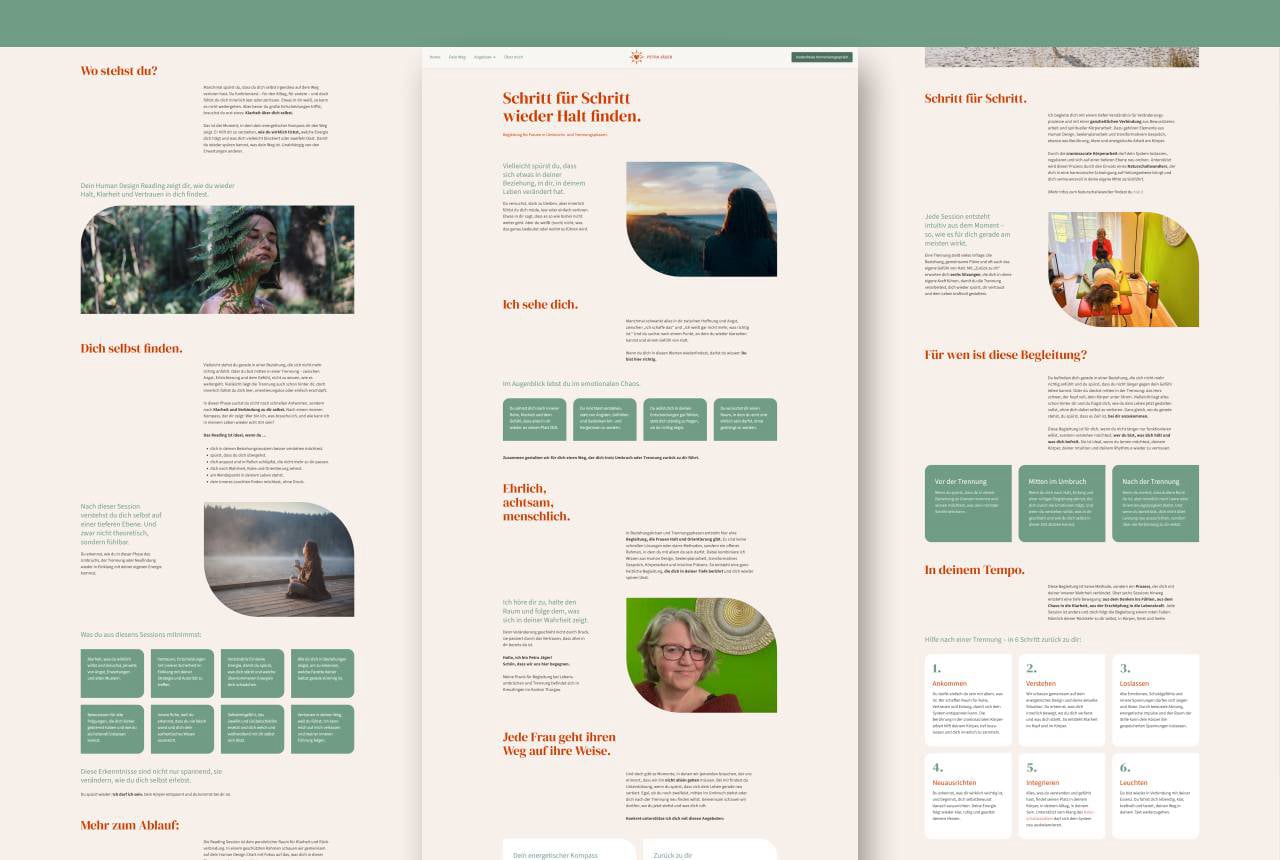Screen dimensions: 1280x860
Task: Open the Angebote dropdown in the navbar
Action: pos(484,57)
